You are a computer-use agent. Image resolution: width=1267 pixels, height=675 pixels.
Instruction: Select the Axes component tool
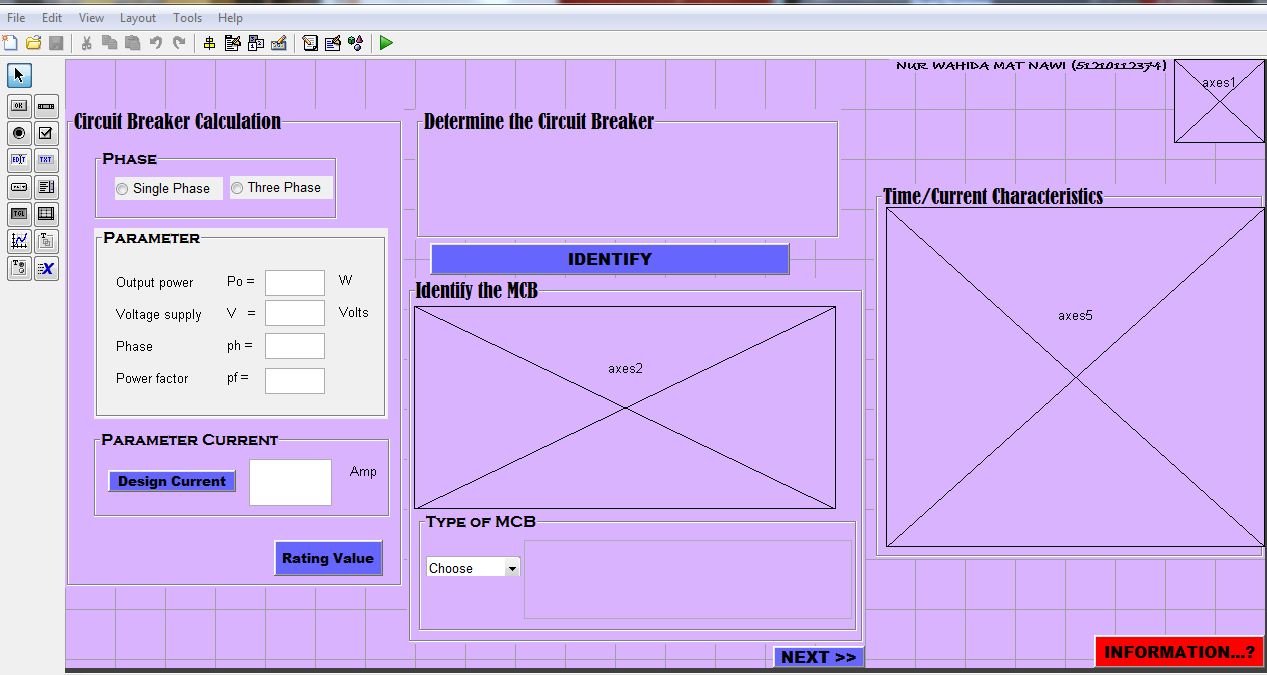[18, 240]
